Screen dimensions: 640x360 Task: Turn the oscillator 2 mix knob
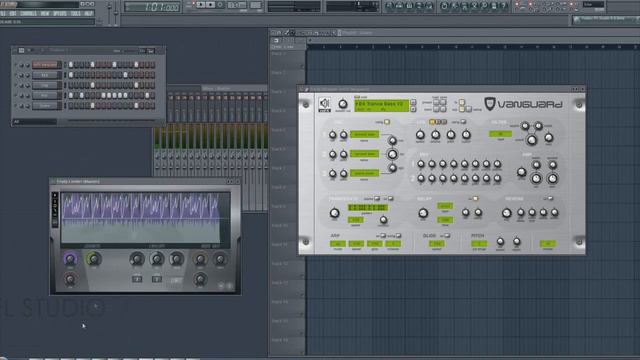[x=392, y=154]
